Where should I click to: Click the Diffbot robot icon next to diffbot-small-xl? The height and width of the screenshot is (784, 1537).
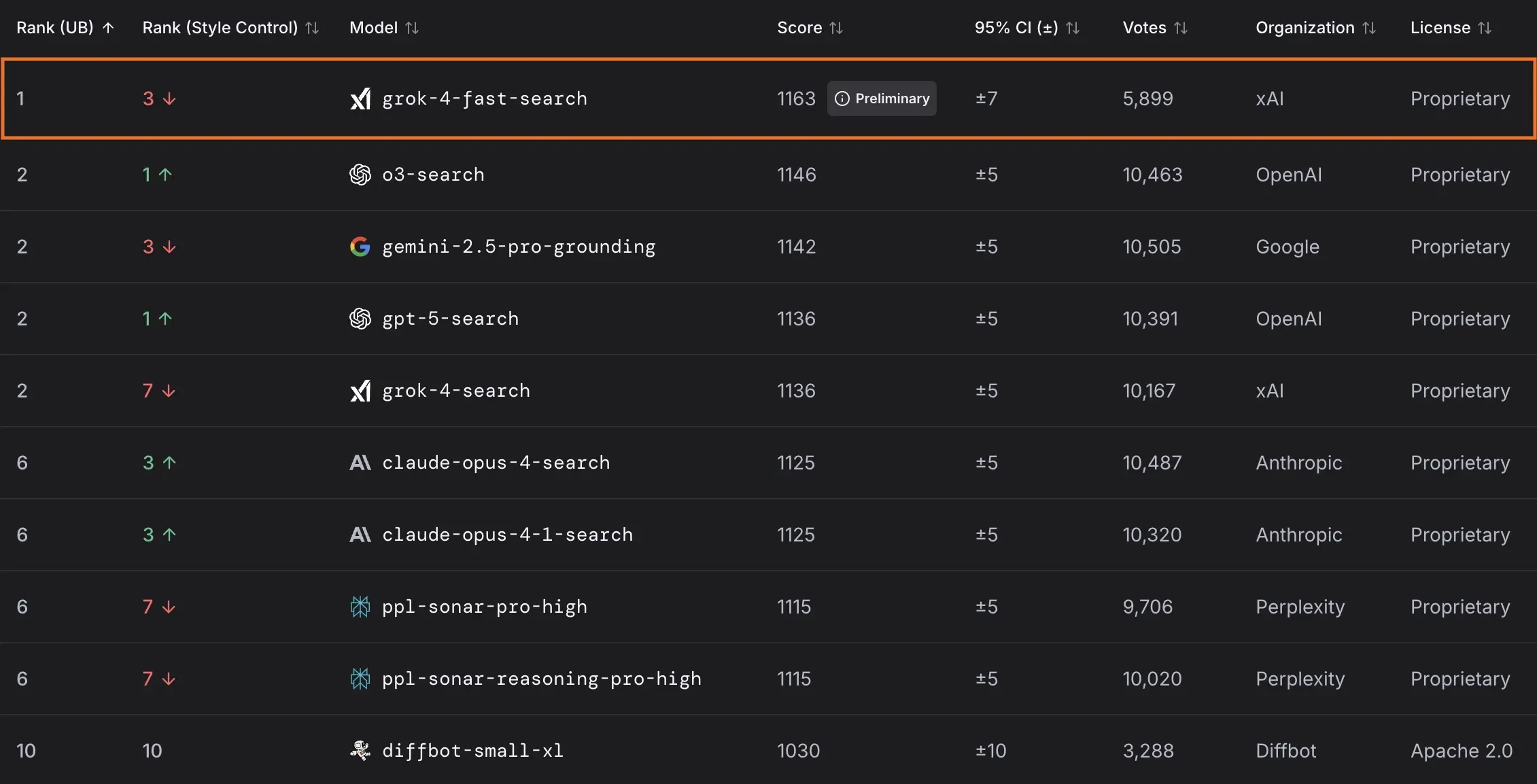[361, 751]
